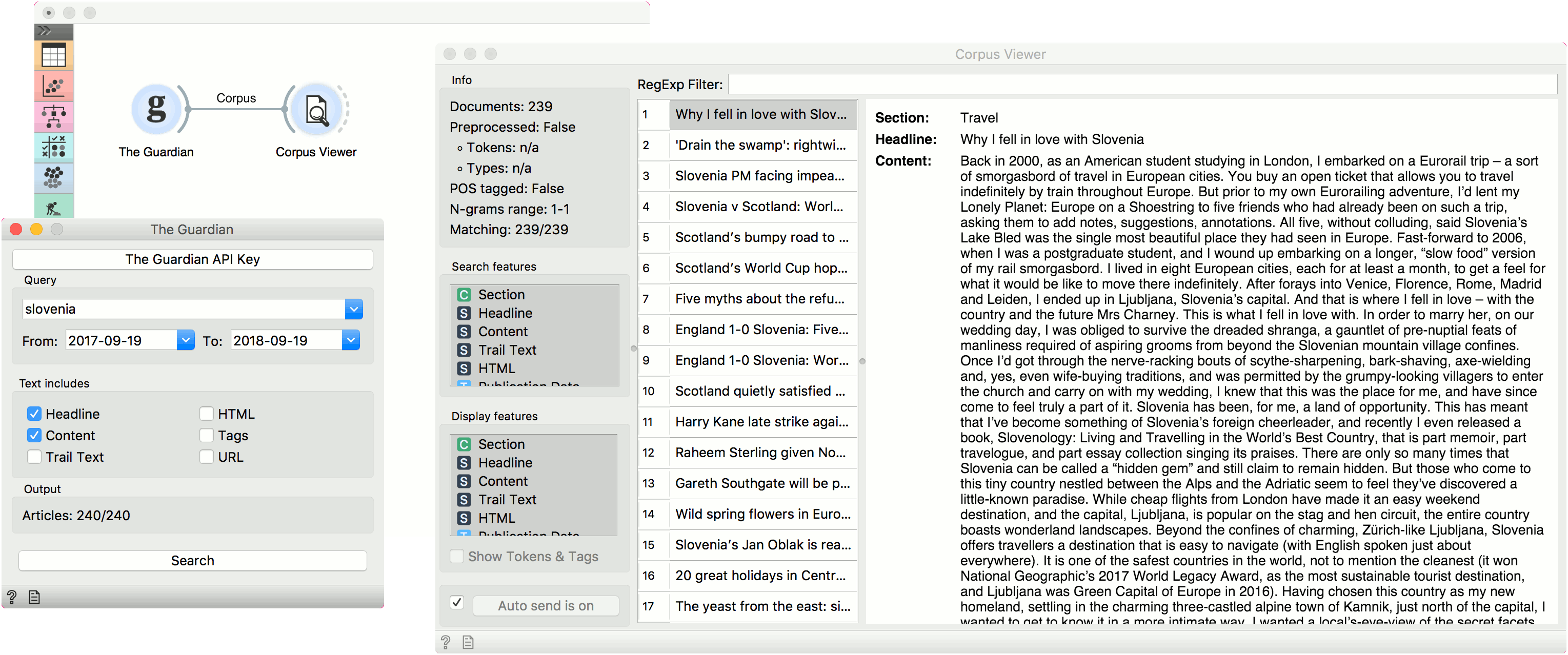Select Trail Text in Search features
1568x655 pixels.
point(534,350)
